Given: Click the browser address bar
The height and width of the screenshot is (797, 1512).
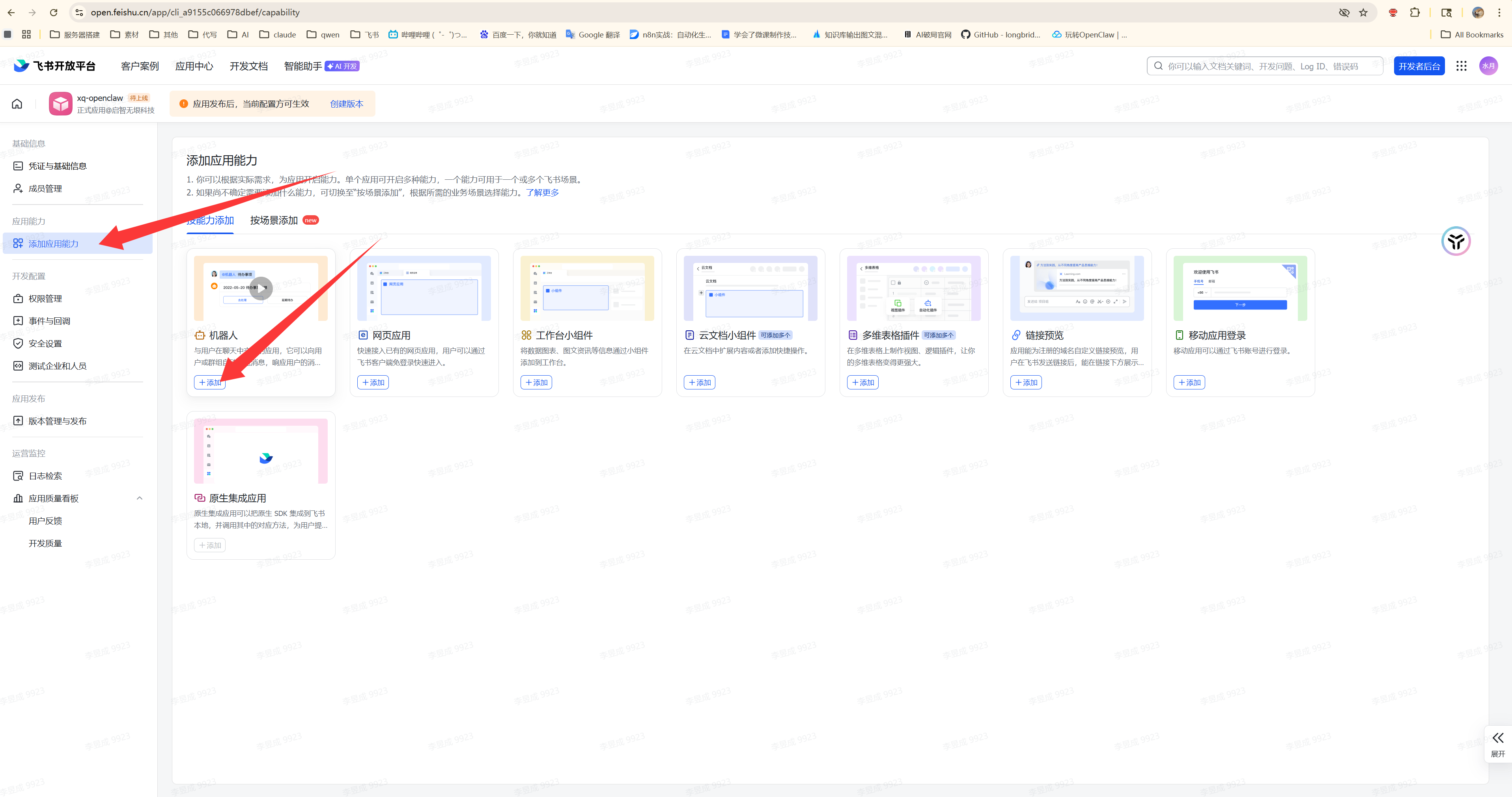Looking at the screenshot, I should point(704,12).
